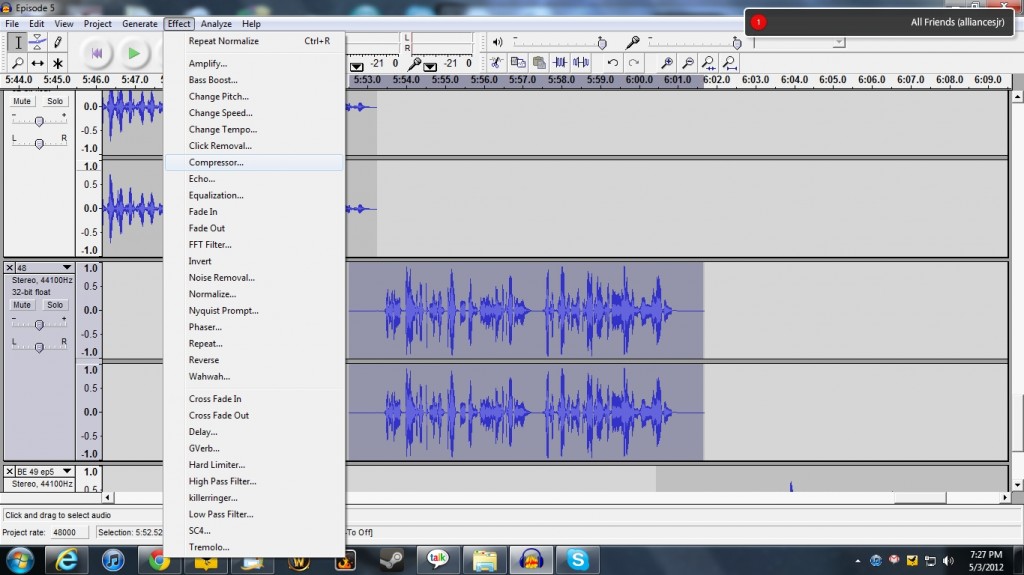Select the Time Shift tool
This screenshot has width=1024, height=575.
point(38,63)
